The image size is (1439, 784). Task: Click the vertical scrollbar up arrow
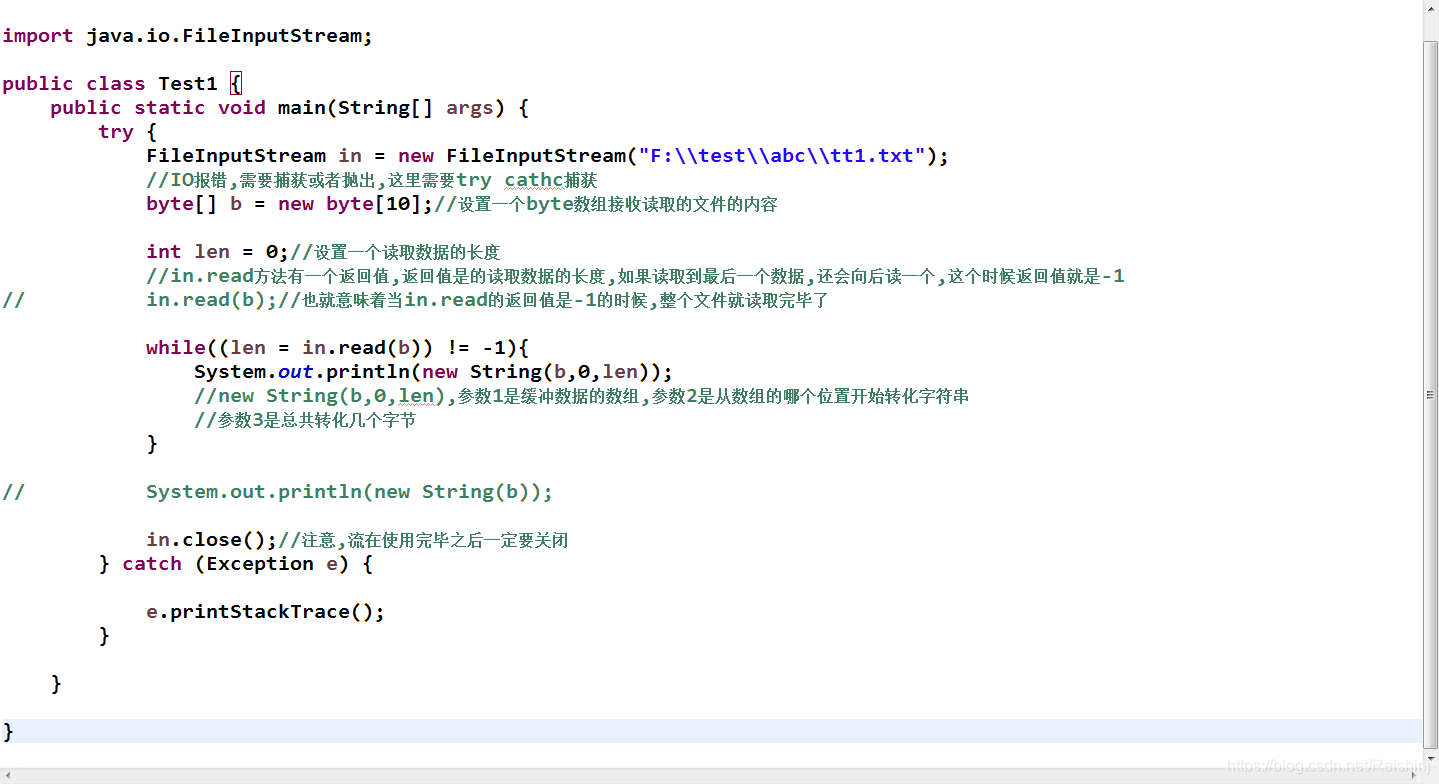(1430, 9)
